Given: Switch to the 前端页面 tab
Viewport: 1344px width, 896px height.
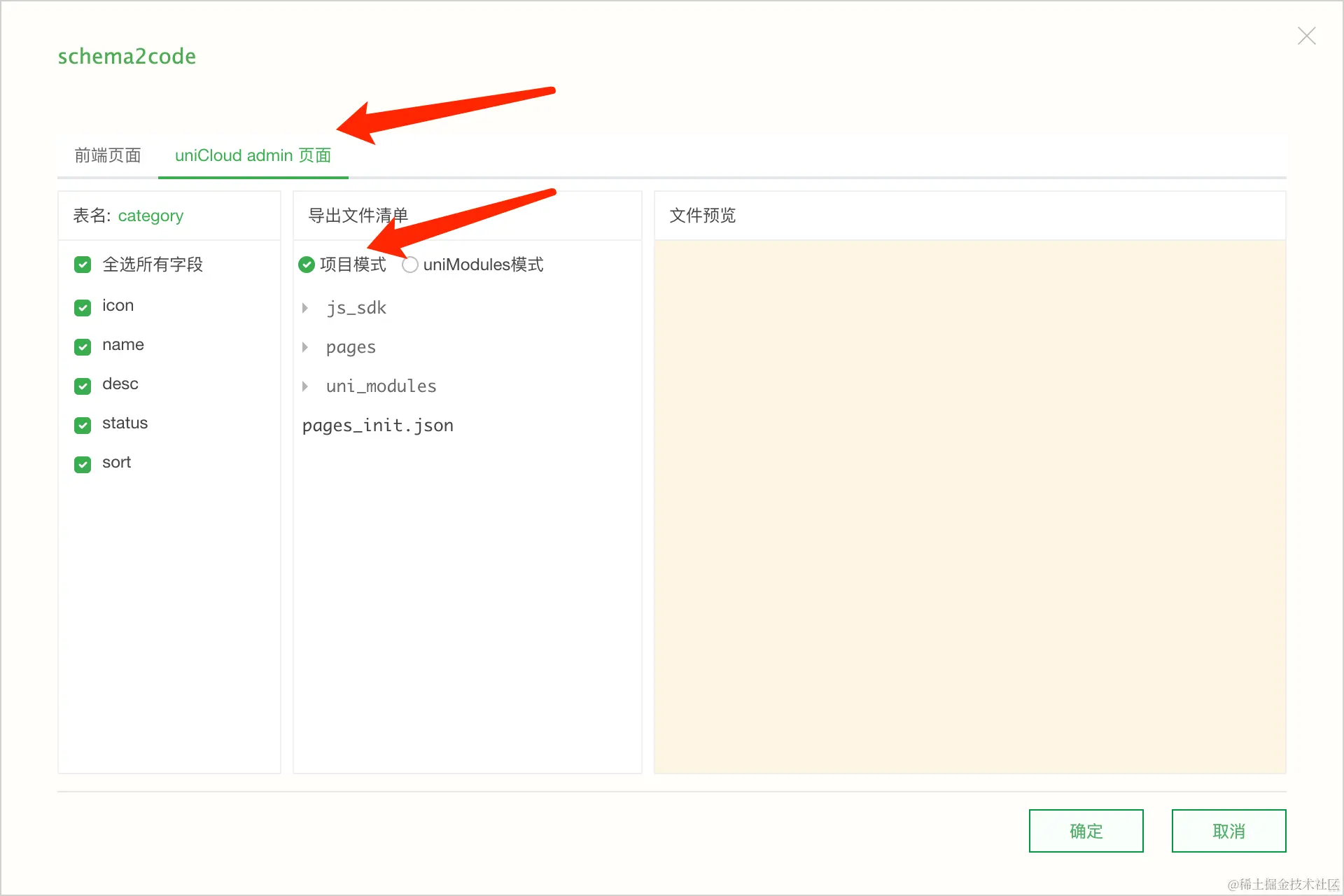Looking at the screenshot, I should [x=107, y=155].
